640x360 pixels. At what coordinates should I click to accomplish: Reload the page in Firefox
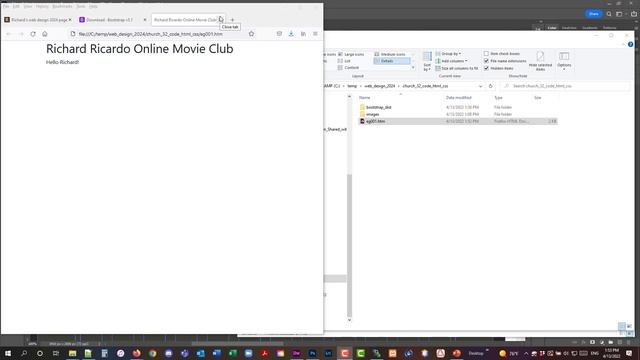(33, 34)
